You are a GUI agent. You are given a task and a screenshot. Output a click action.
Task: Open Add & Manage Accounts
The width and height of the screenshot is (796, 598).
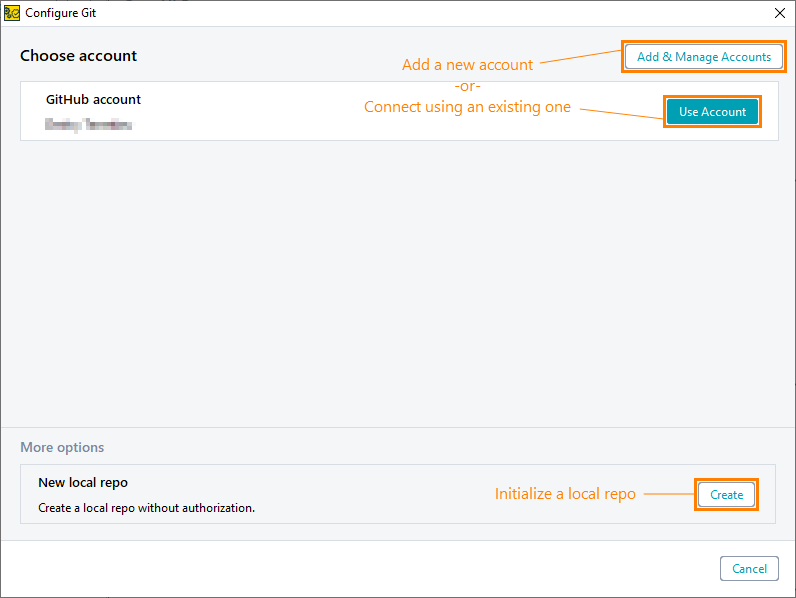click(x=704, y=56)
